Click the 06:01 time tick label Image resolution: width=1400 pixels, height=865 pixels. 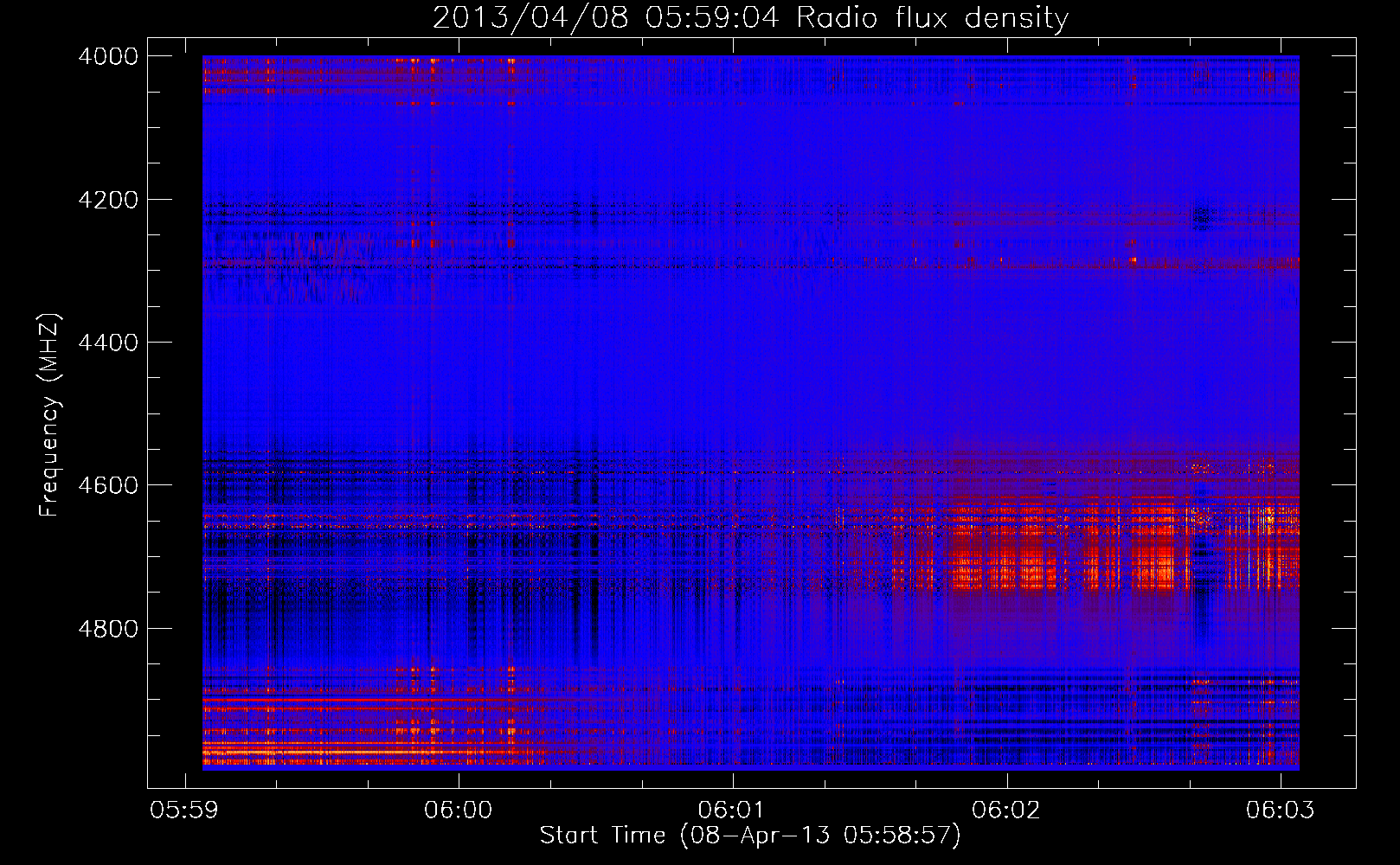pos(733,810)
